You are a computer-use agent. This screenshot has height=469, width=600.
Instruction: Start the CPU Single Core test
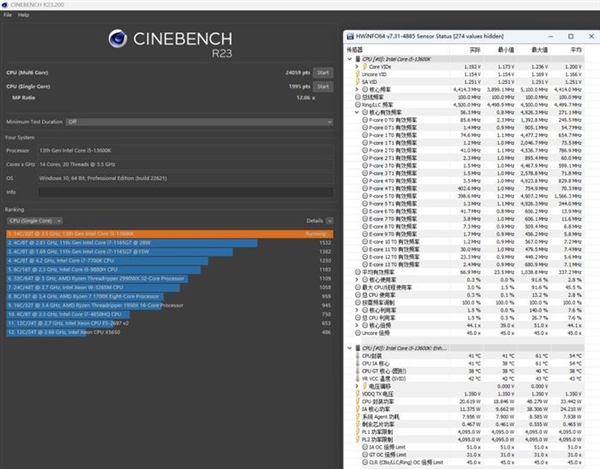pos(323,86)
